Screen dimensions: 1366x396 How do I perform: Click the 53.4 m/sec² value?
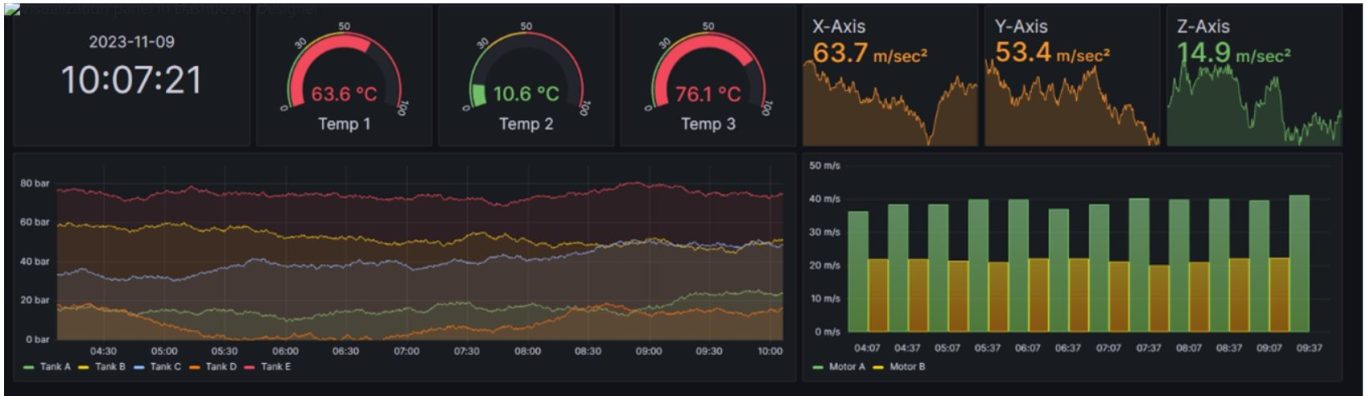[1052, 53]
